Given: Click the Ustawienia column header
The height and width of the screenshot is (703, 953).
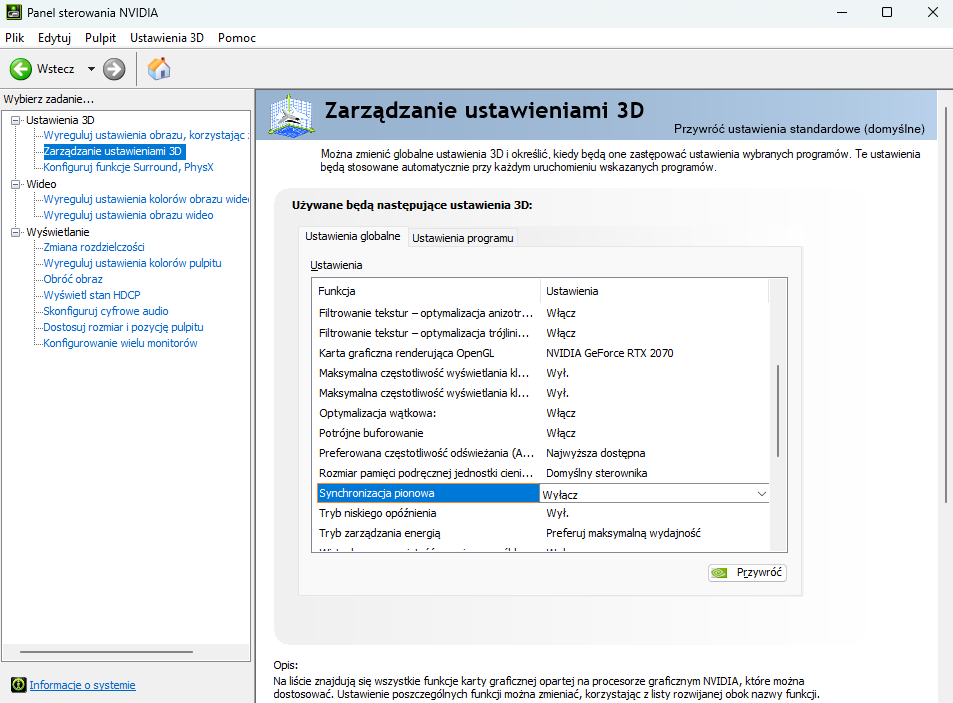Looking at the screenshot, I should pyautogui.click(x=655, y=291).
